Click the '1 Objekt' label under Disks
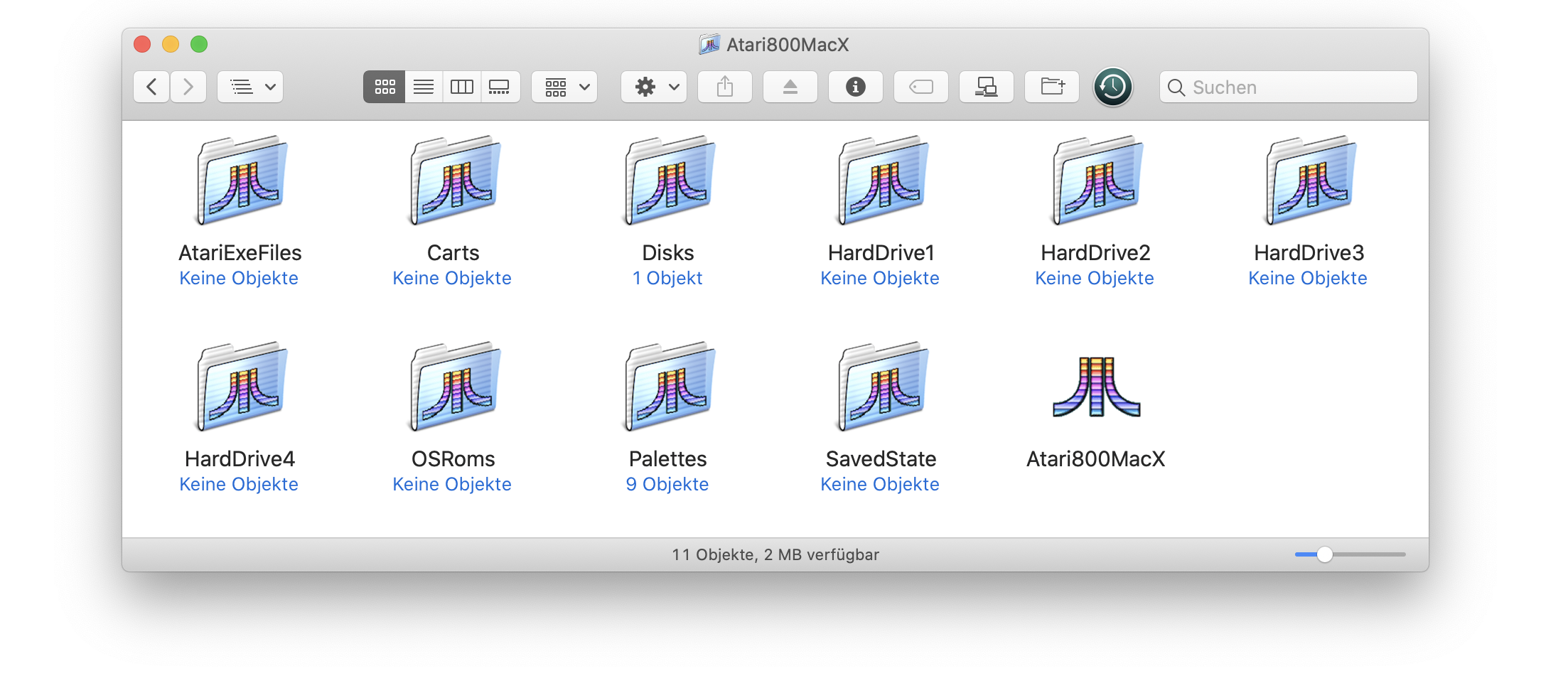Viewport: 1568px width, 698px height. (x=667, y=278)
